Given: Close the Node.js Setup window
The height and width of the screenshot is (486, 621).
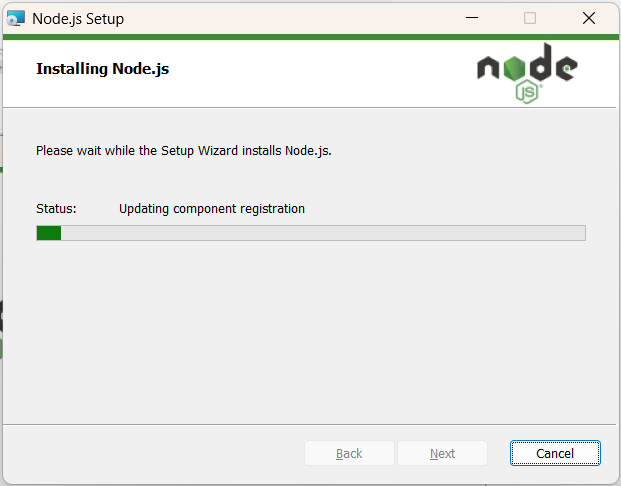Looking at the screenshot, I should point(589,18).
